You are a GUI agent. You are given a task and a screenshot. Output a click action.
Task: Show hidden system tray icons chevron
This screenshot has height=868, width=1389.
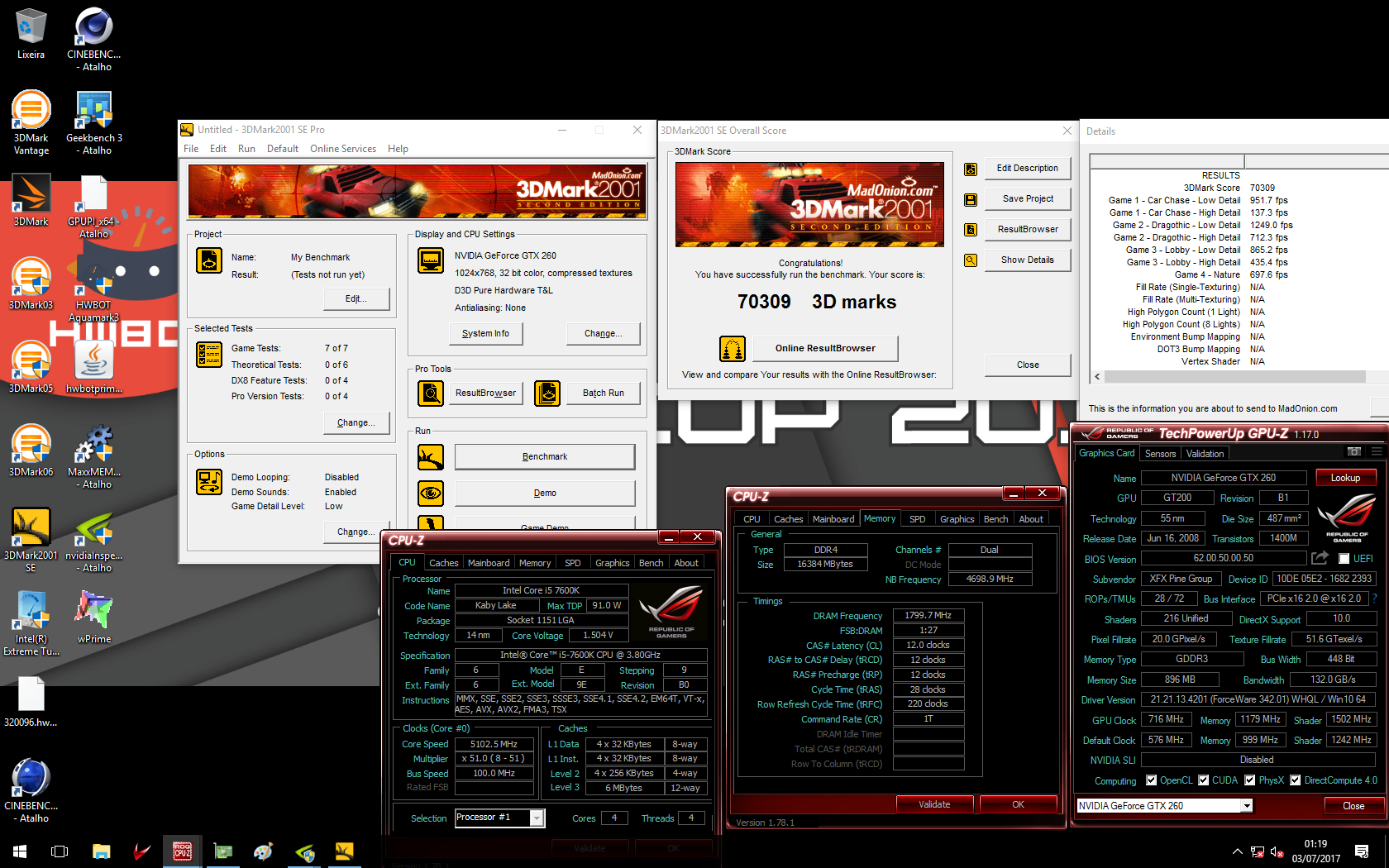pyautogui.click(x=1237, y=851)
